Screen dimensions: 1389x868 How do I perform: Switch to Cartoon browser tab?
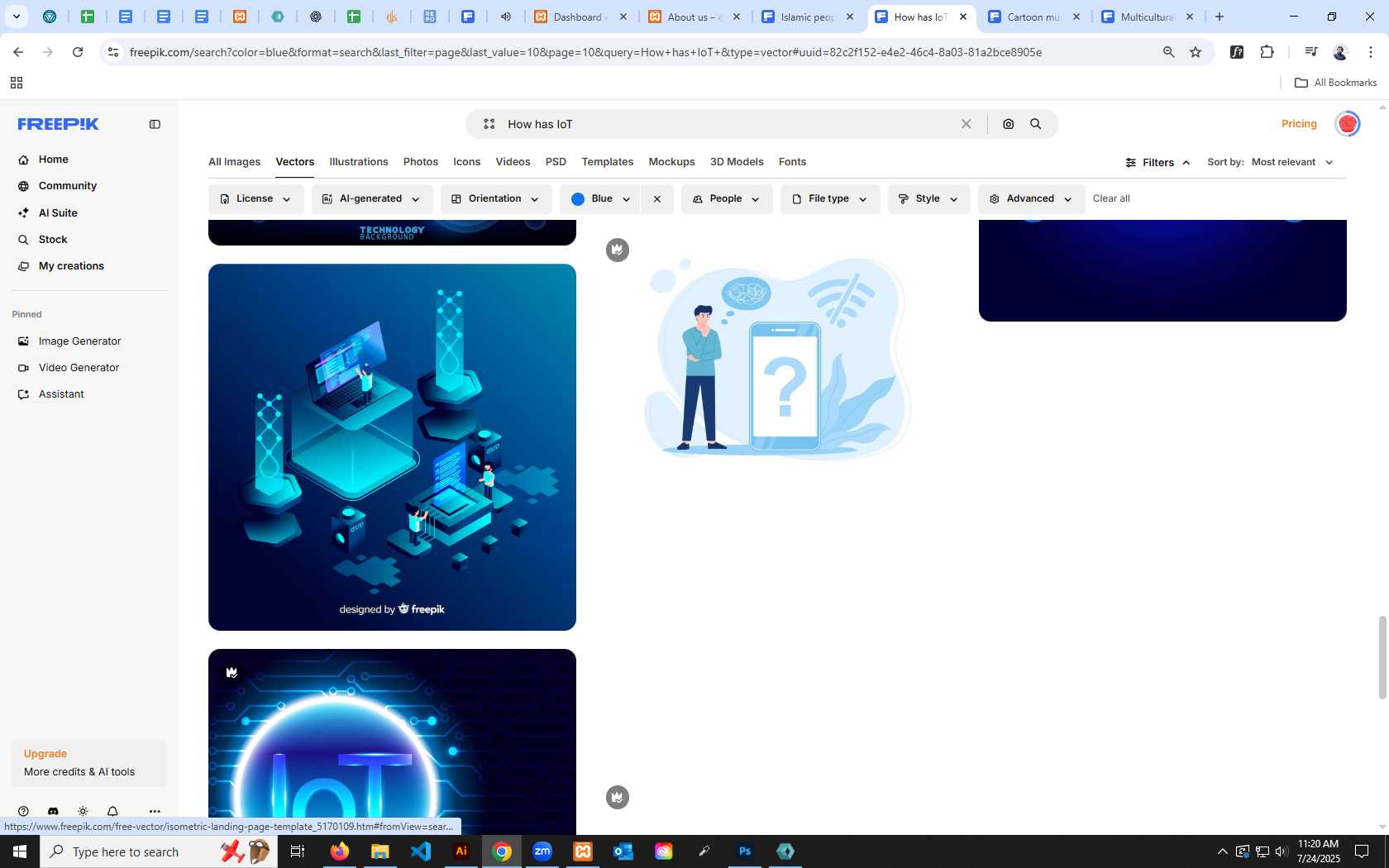coord(1035,17)
